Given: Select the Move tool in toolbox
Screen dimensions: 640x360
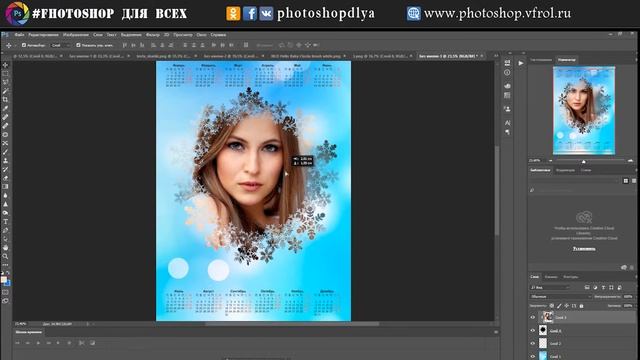Looking at the screenshot, I should pyautogui.click(x=5, y=65).
